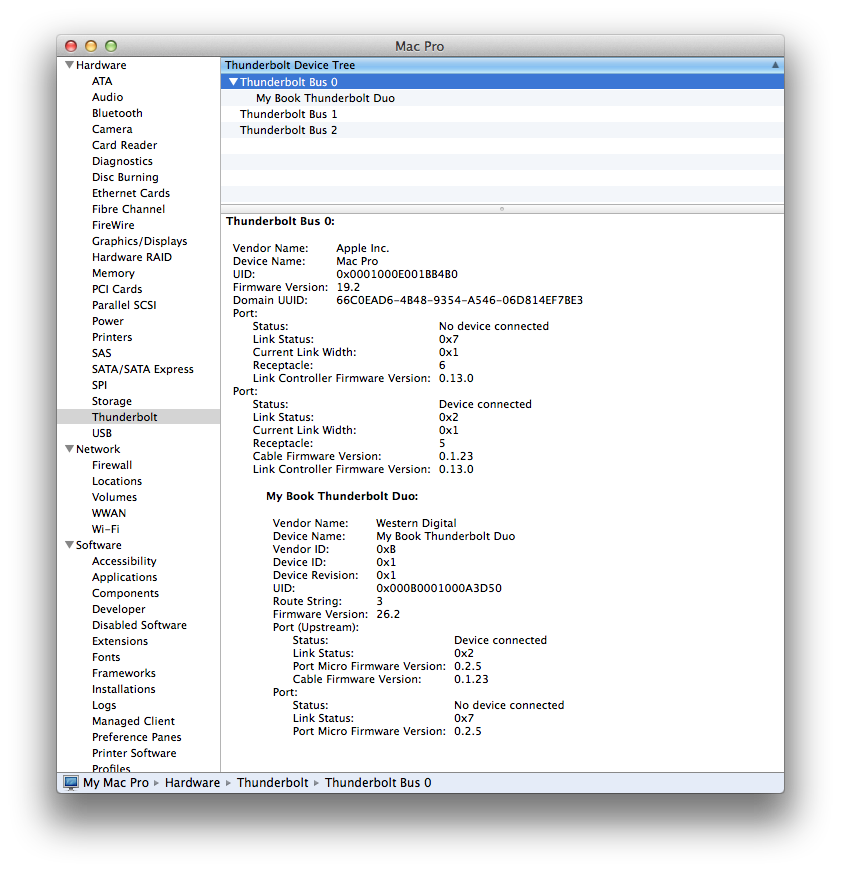Image resolution: width=841 pixels, height=872 pixels.
Task: Click My Mac Pro in the path bar
Action: click(x=116, y=782)
